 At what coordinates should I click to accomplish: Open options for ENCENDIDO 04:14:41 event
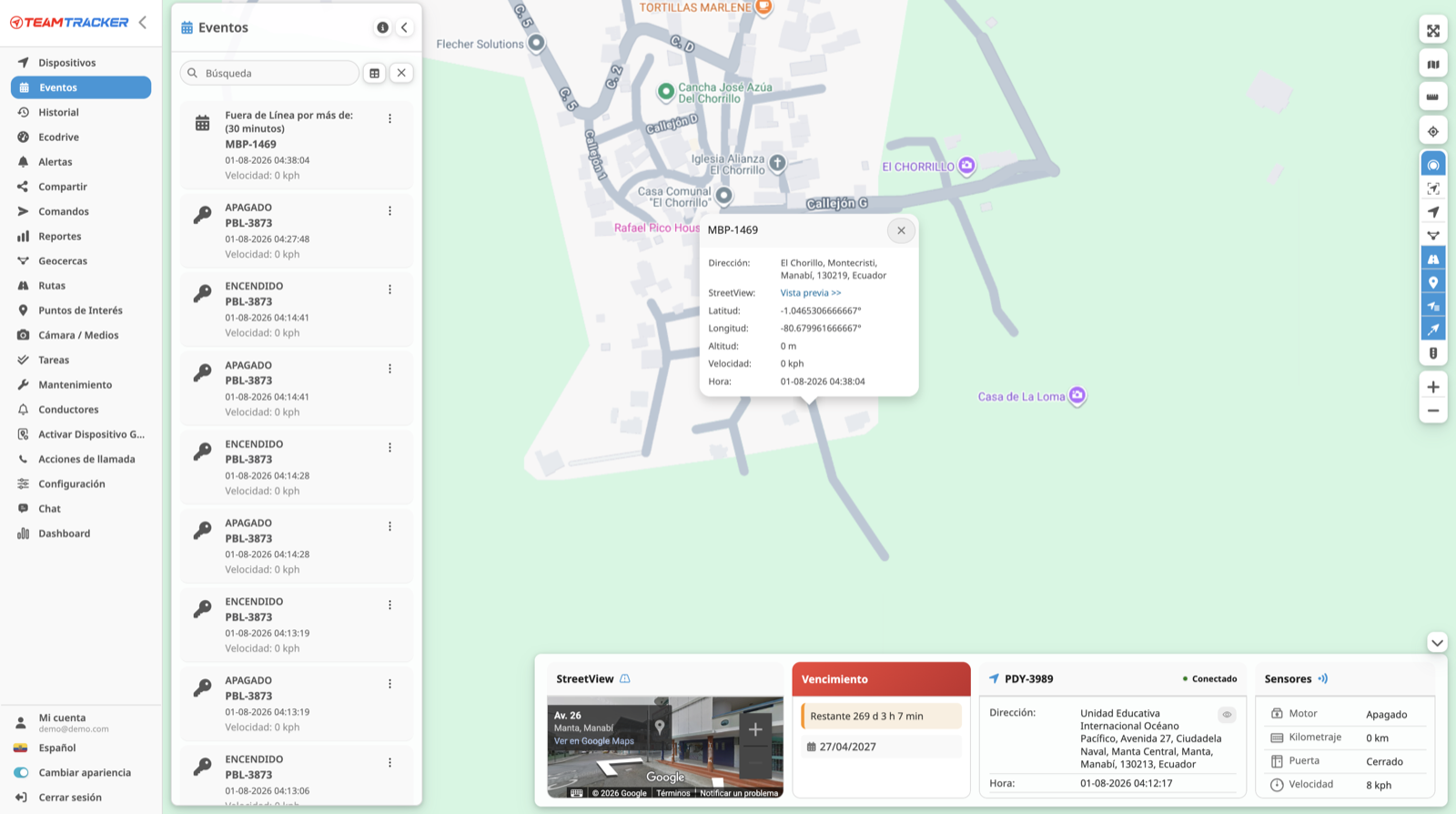[389, 290]
